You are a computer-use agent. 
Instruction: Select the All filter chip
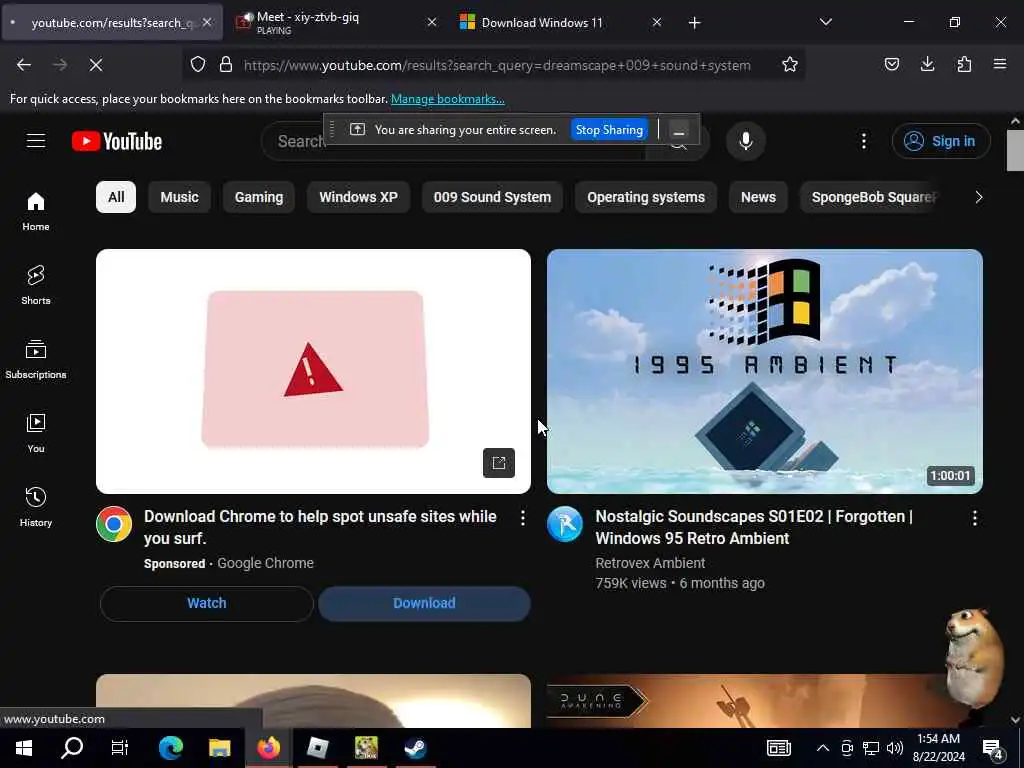tap(116, 197)
